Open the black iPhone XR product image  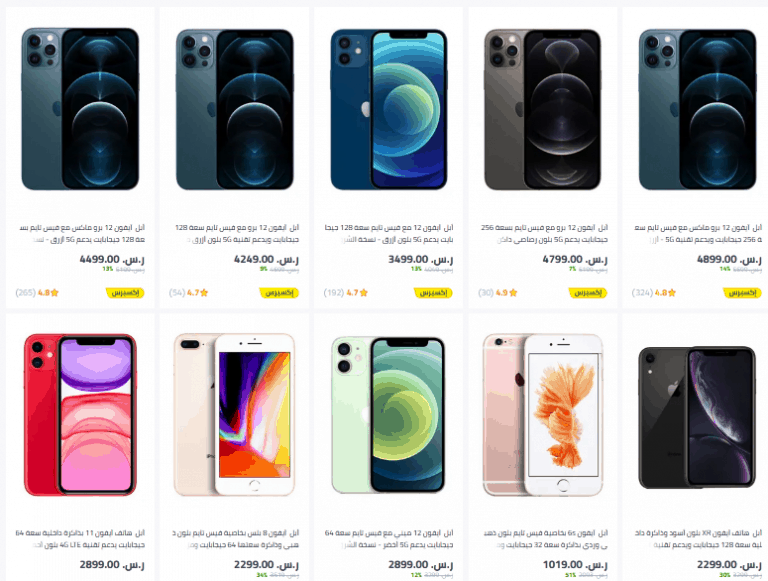pyautogui.click(x=697, y=417)
